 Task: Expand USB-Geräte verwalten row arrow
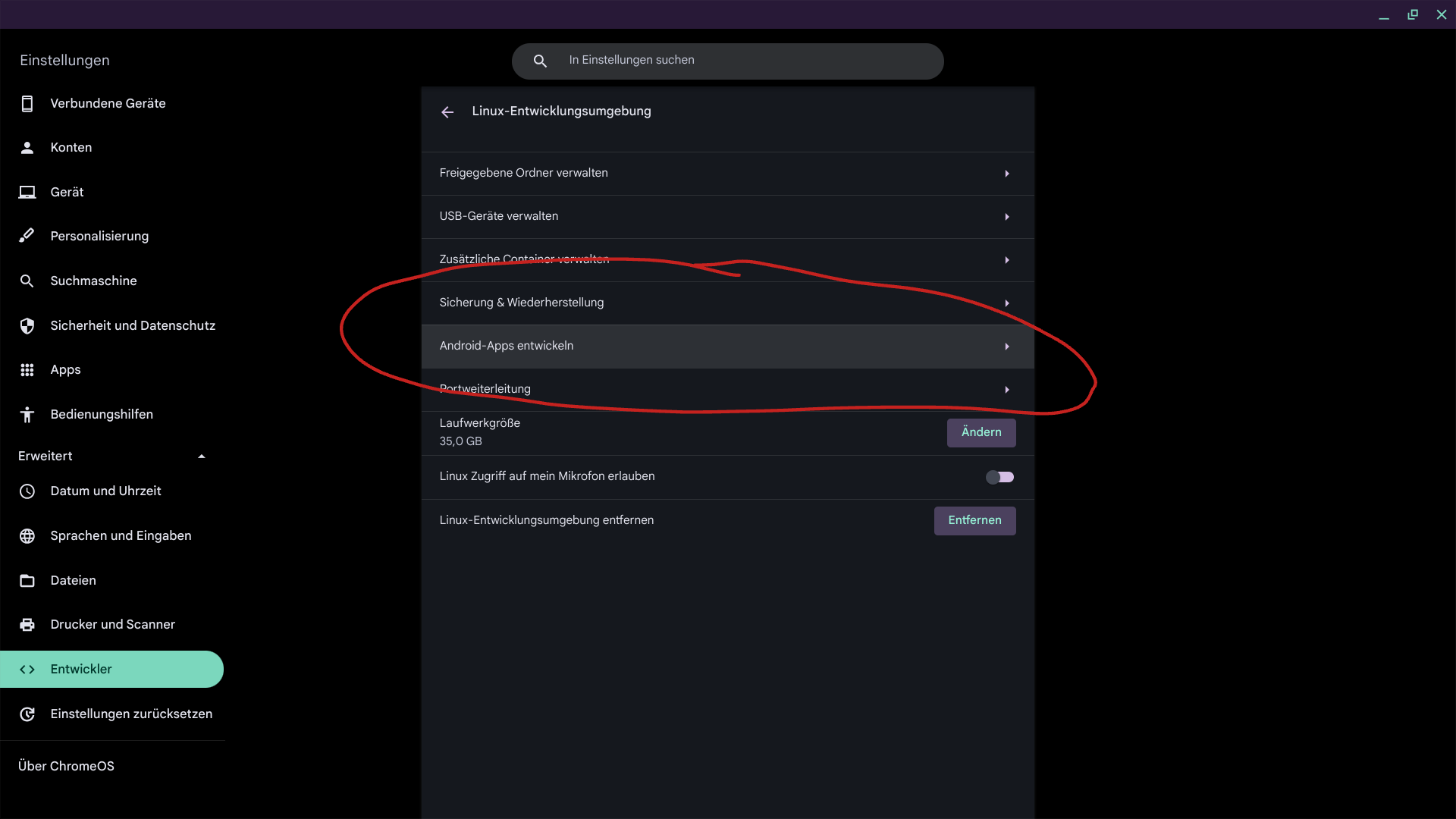click(x=1007, y=217)
